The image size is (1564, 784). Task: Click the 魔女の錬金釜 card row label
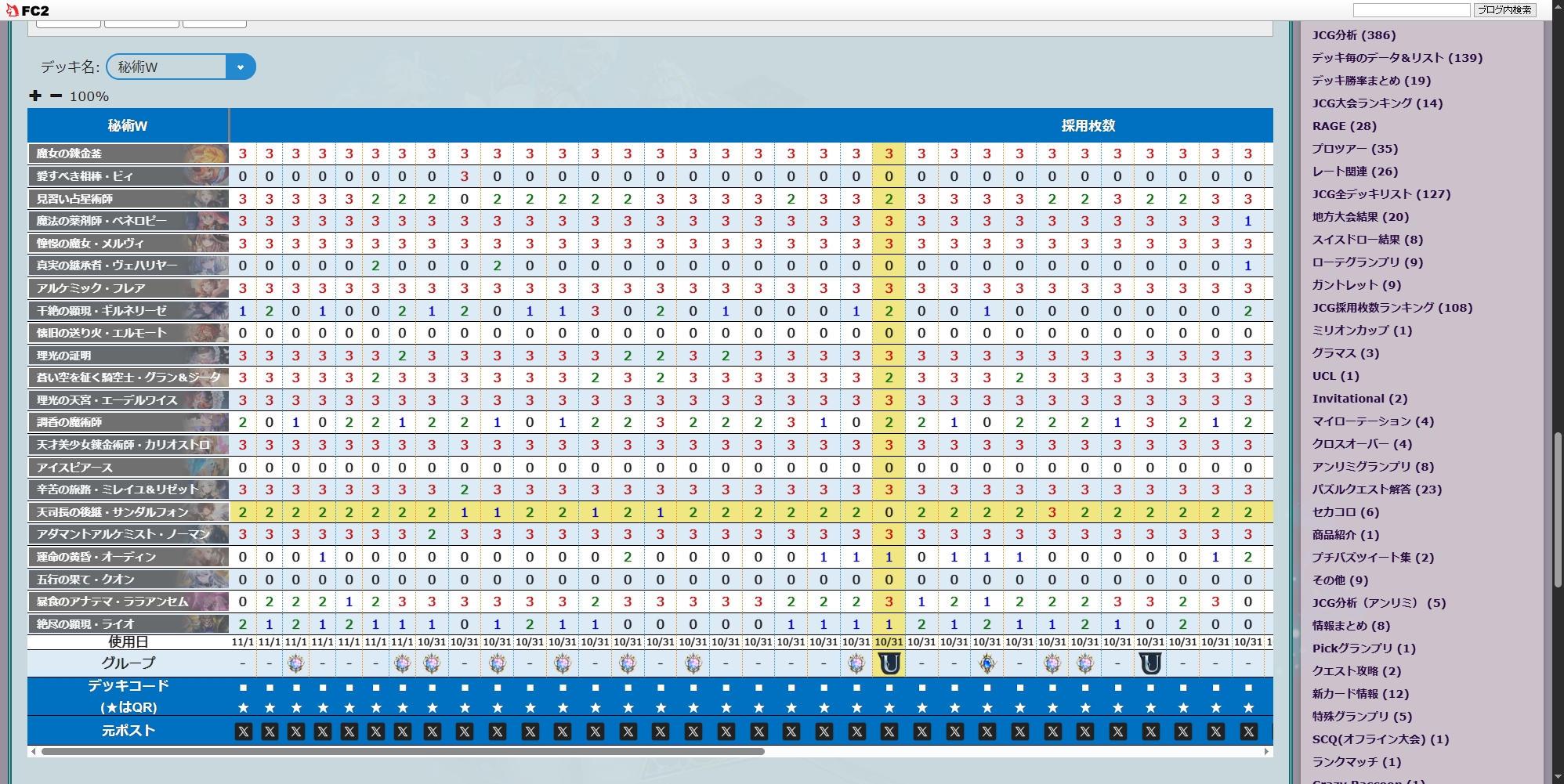coord(129,154)
